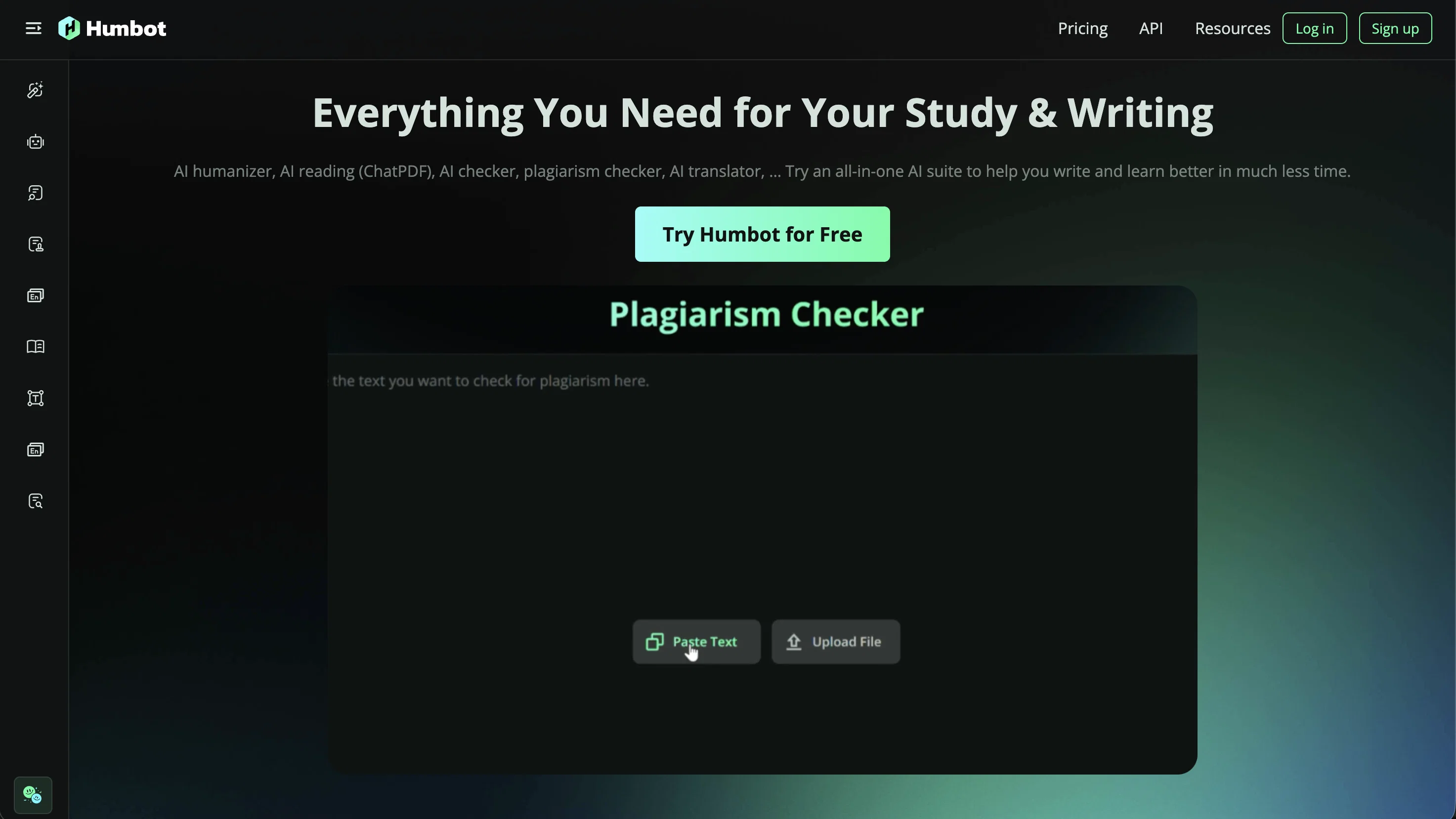Click the subtitle beginning 'AI humanizer, AI reading'
The image size is (1456, 819).
(762, 171)
